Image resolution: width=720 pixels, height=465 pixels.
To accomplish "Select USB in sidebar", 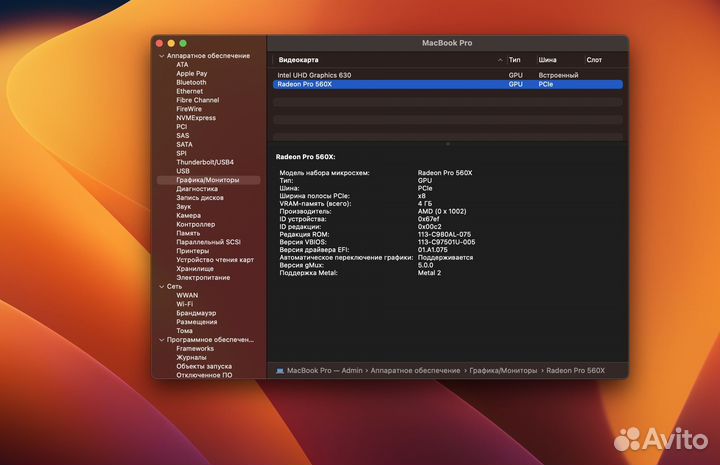I will click(x=183, y=171).
